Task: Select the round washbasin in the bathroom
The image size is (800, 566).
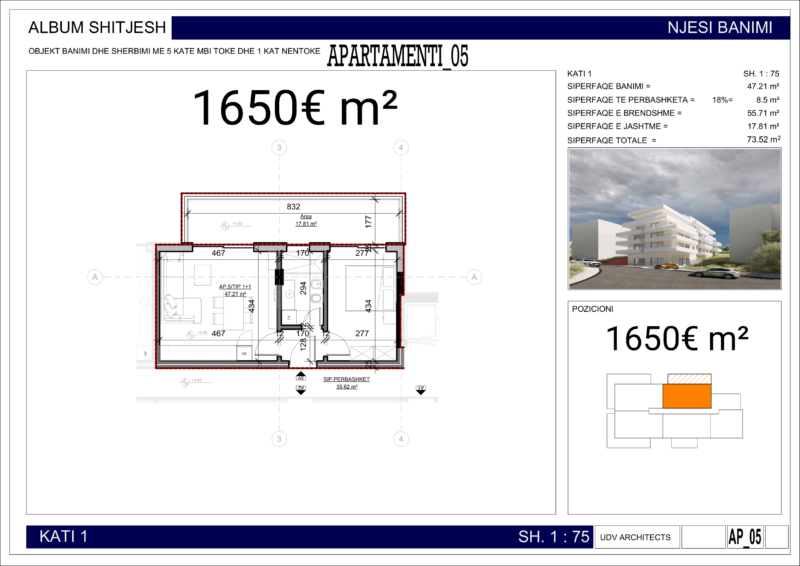Action: [289, 293]
